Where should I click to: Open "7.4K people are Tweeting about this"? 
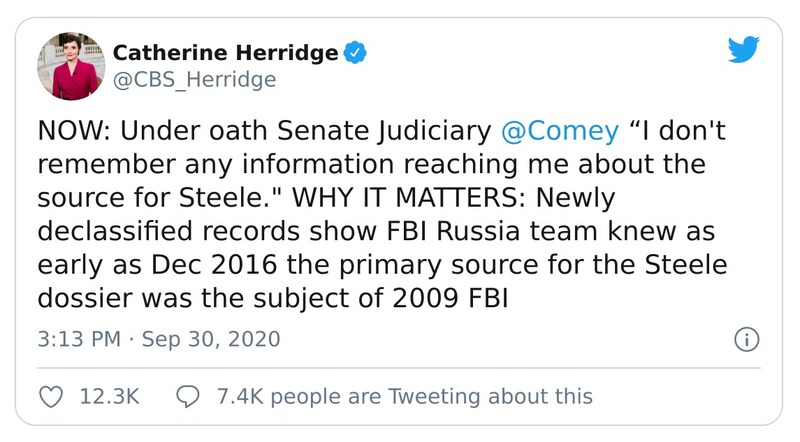(404, 397)
